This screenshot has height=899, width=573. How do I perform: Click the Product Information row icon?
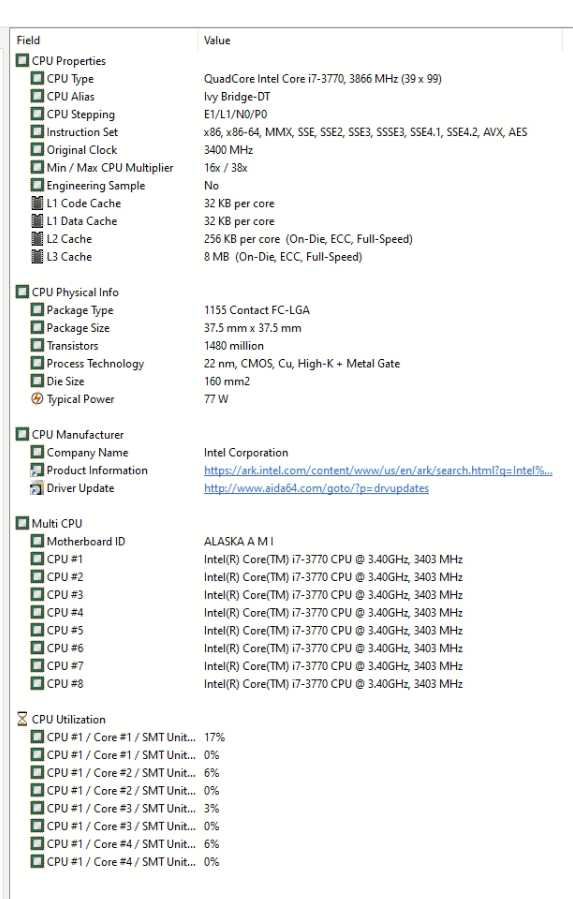click(37, 470)
